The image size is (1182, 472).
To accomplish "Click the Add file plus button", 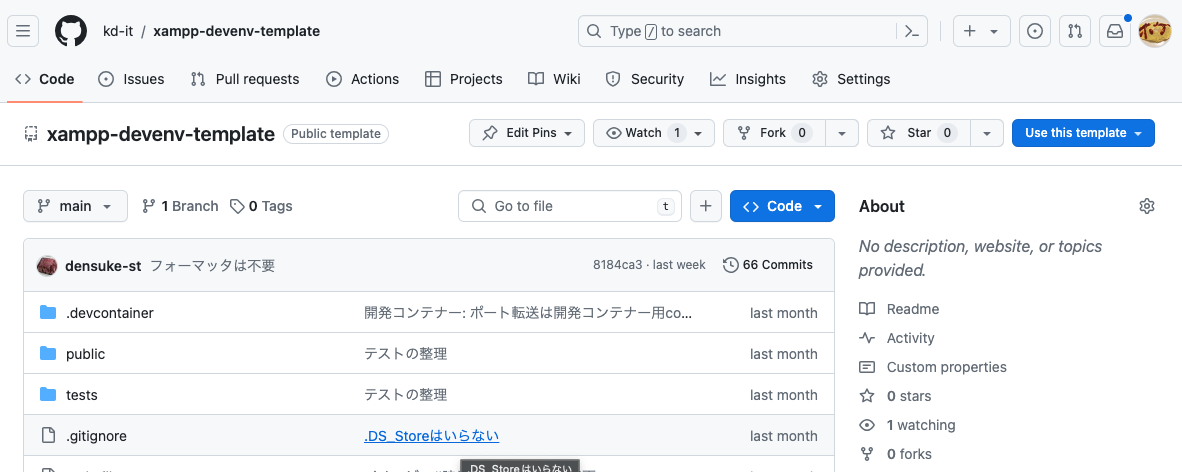I will 706,206.
